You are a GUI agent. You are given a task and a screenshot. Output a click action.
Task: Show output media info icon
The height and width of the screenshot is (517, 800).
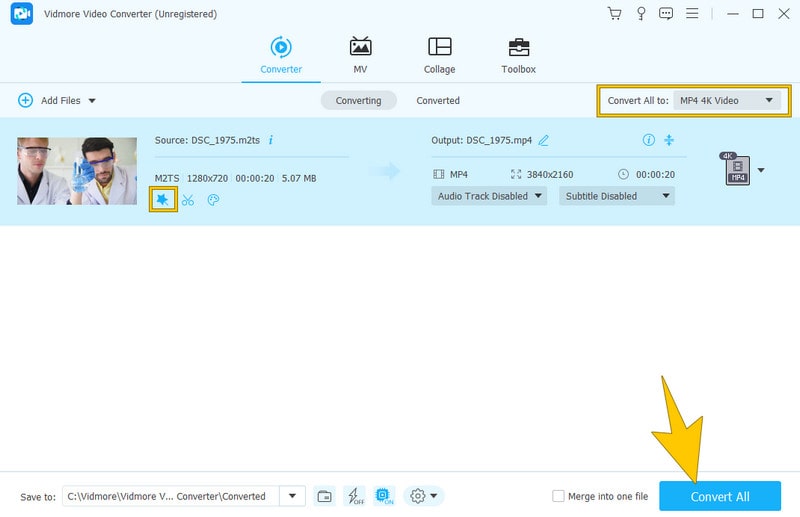[648, 140]
